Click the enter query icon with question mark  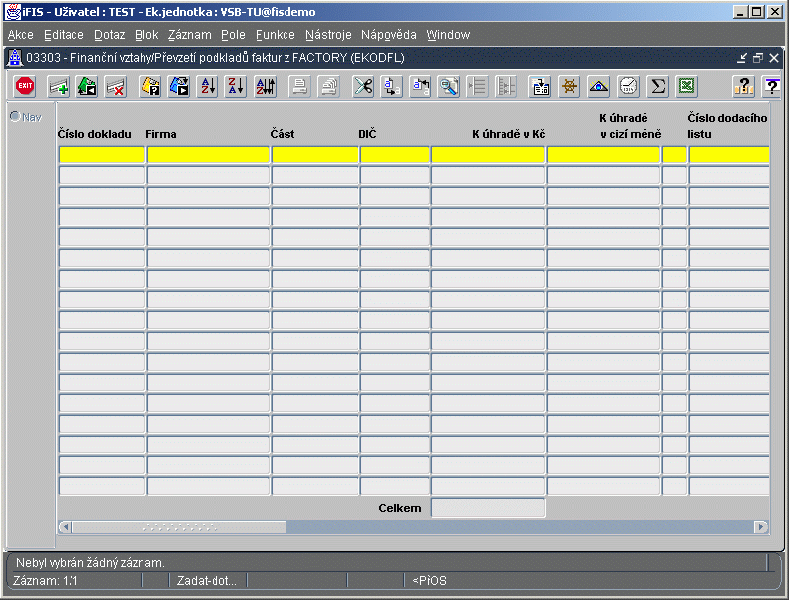pos(150,87)
